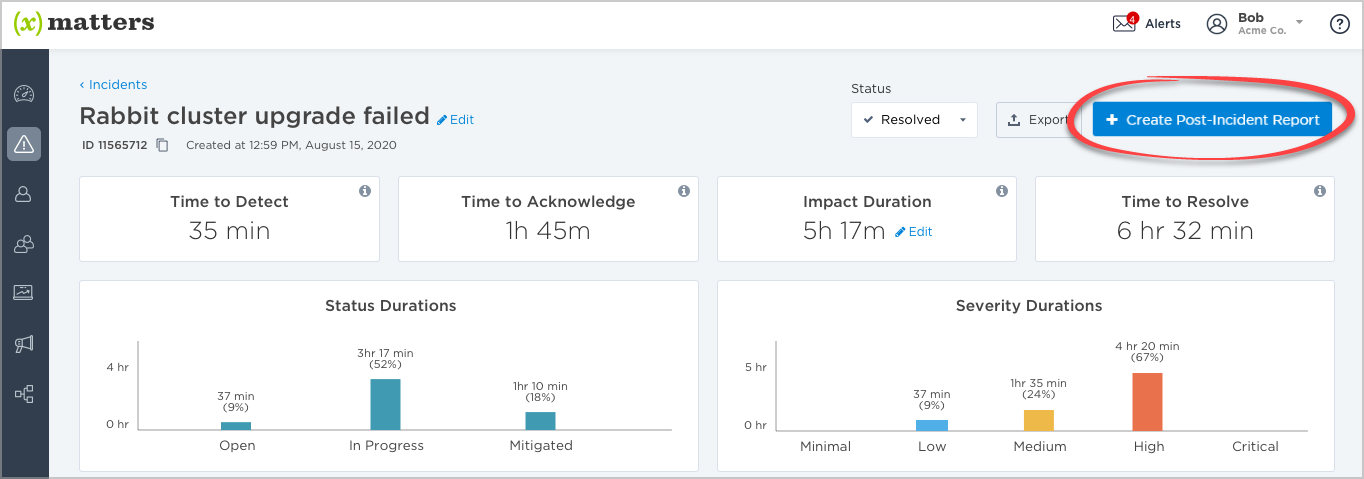Click the Export button

pos(1038,120)
